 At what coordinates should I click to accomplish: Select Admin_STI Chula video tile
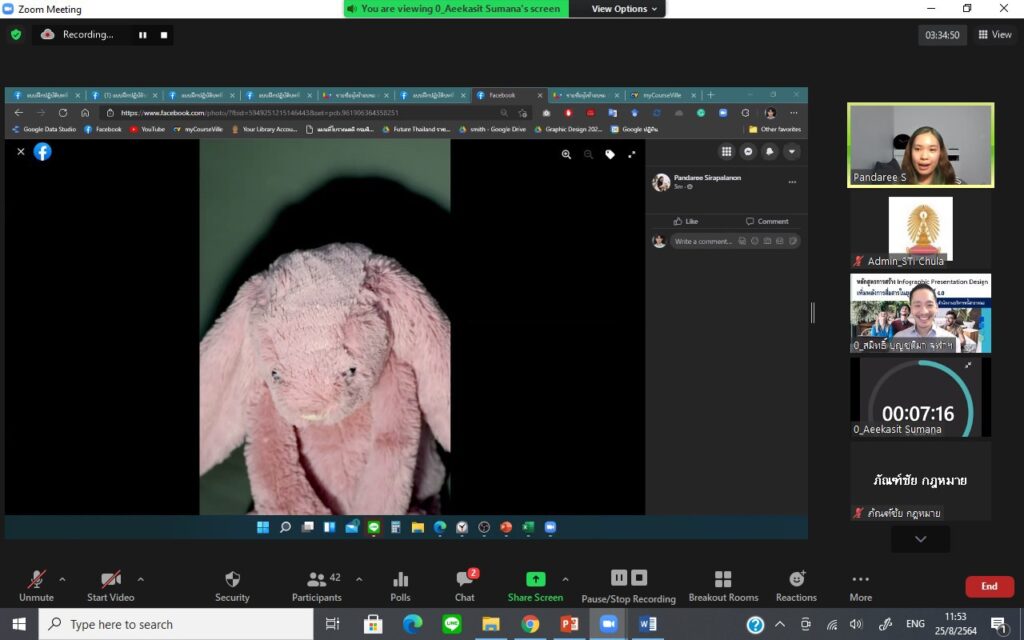point(921,231)
